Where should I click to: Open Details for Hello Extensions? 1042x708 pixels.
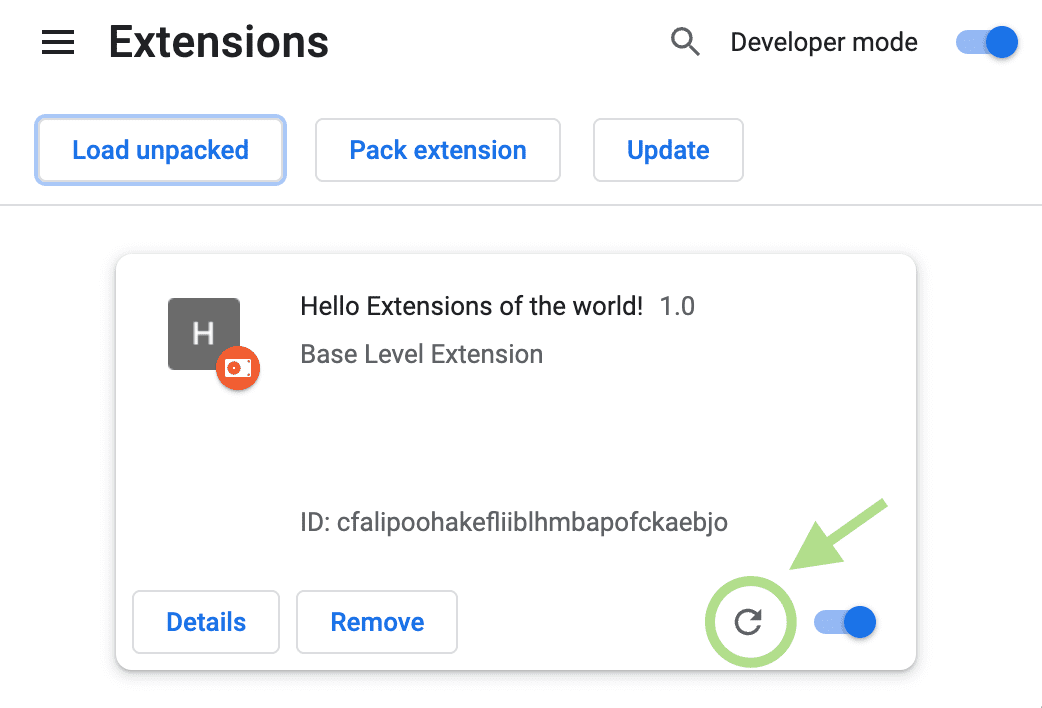(x=205, y=621)
